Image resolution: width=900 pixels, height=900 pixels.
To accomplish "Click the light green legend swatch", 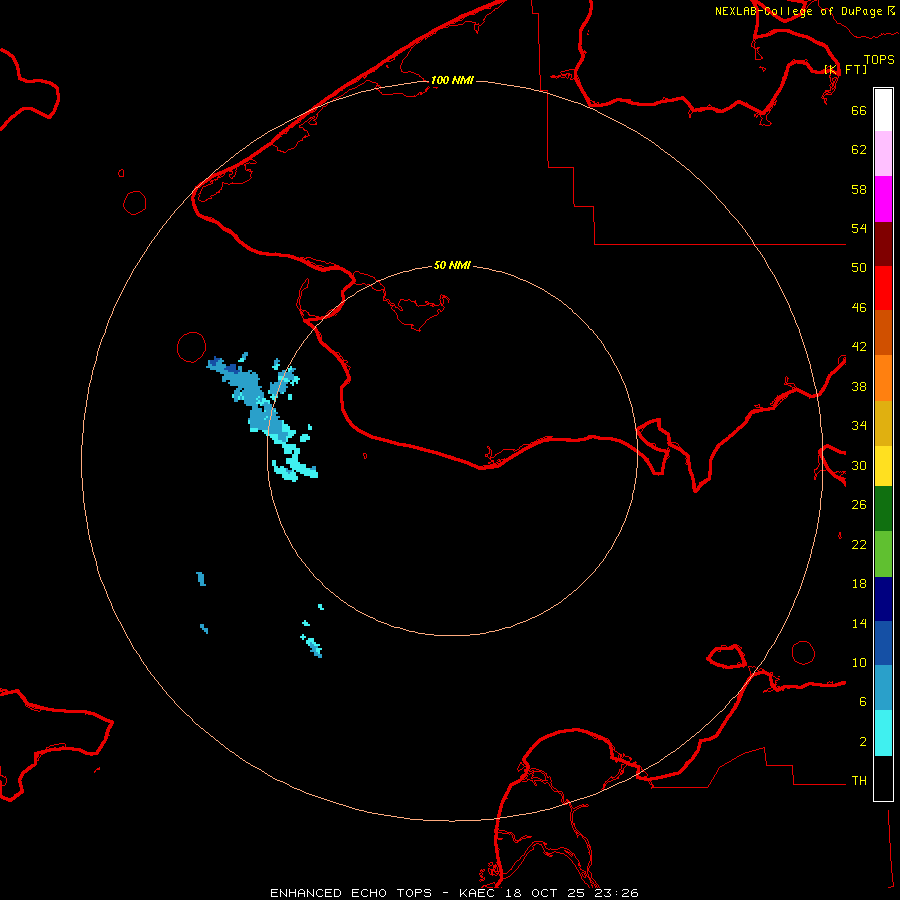I will 883,554.
